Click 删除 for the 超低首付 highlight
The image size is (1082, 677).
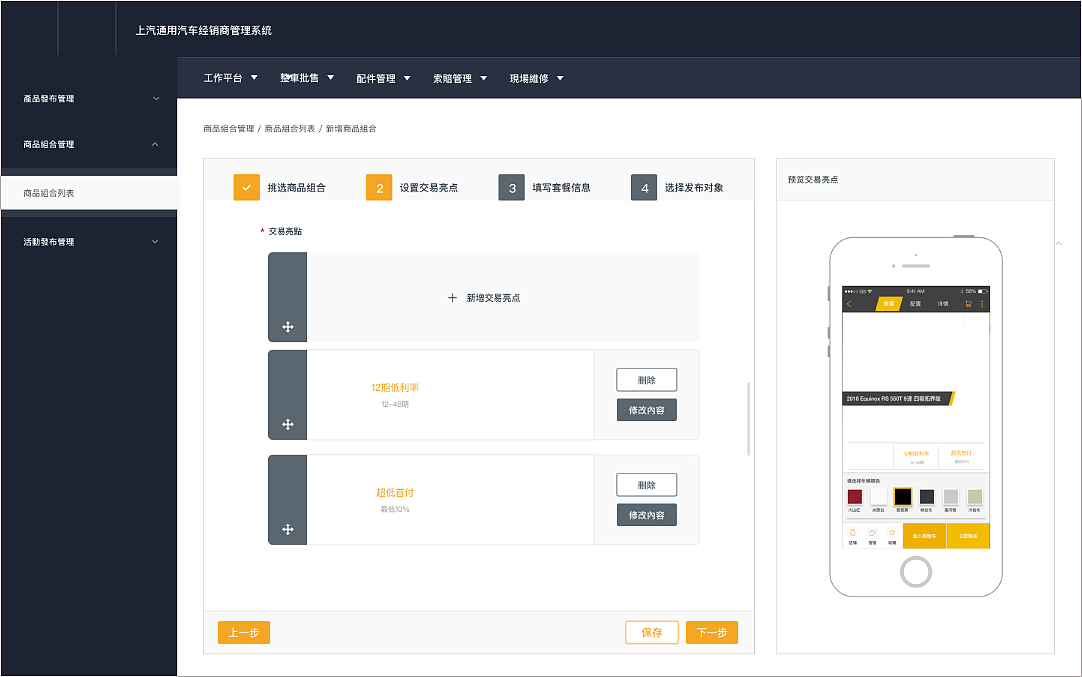[x=647, y=484]
